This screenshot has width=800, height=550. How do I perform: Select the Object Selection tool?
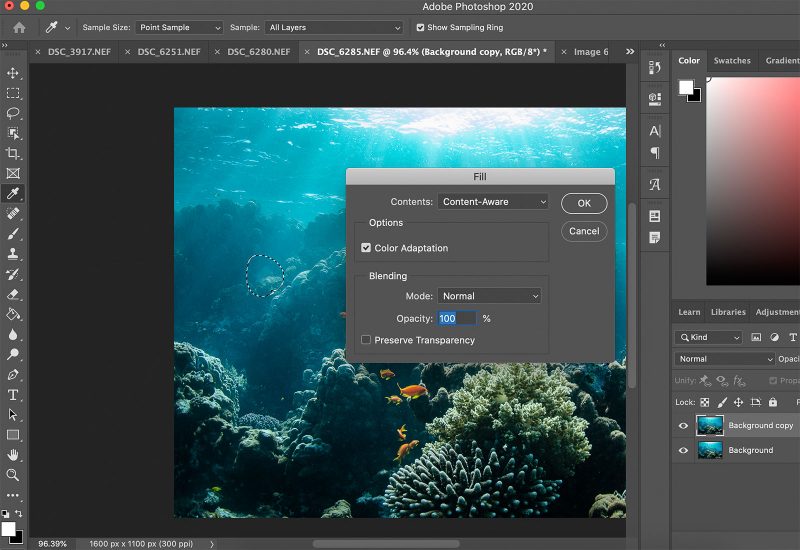(13, 133)
